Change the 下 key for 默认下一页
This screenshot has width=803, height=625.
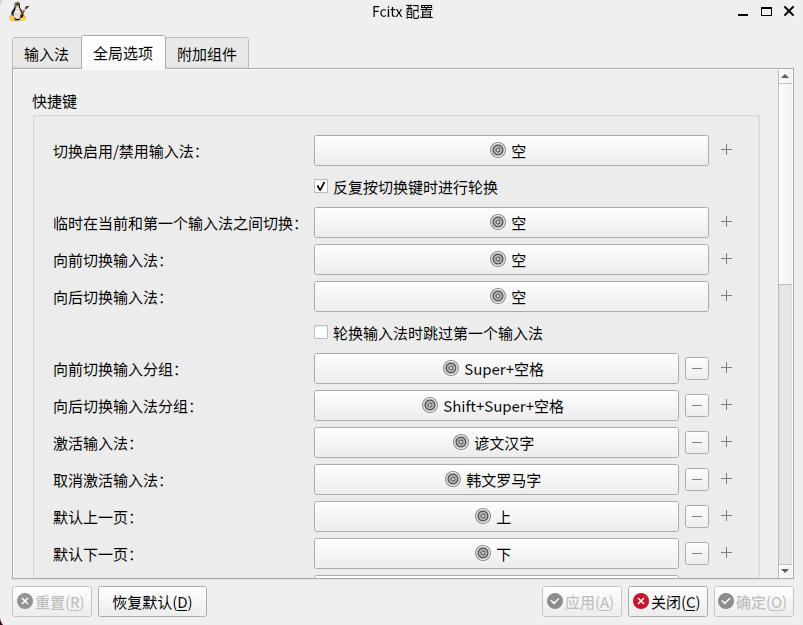[x=496, y=553]
